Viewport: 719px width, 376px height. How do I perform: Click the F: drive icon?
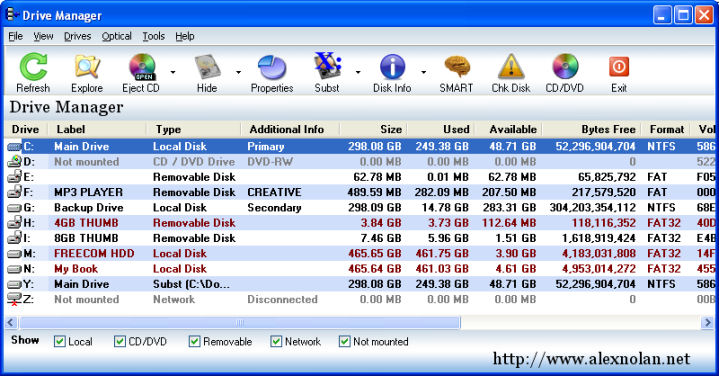pos(14,192)
